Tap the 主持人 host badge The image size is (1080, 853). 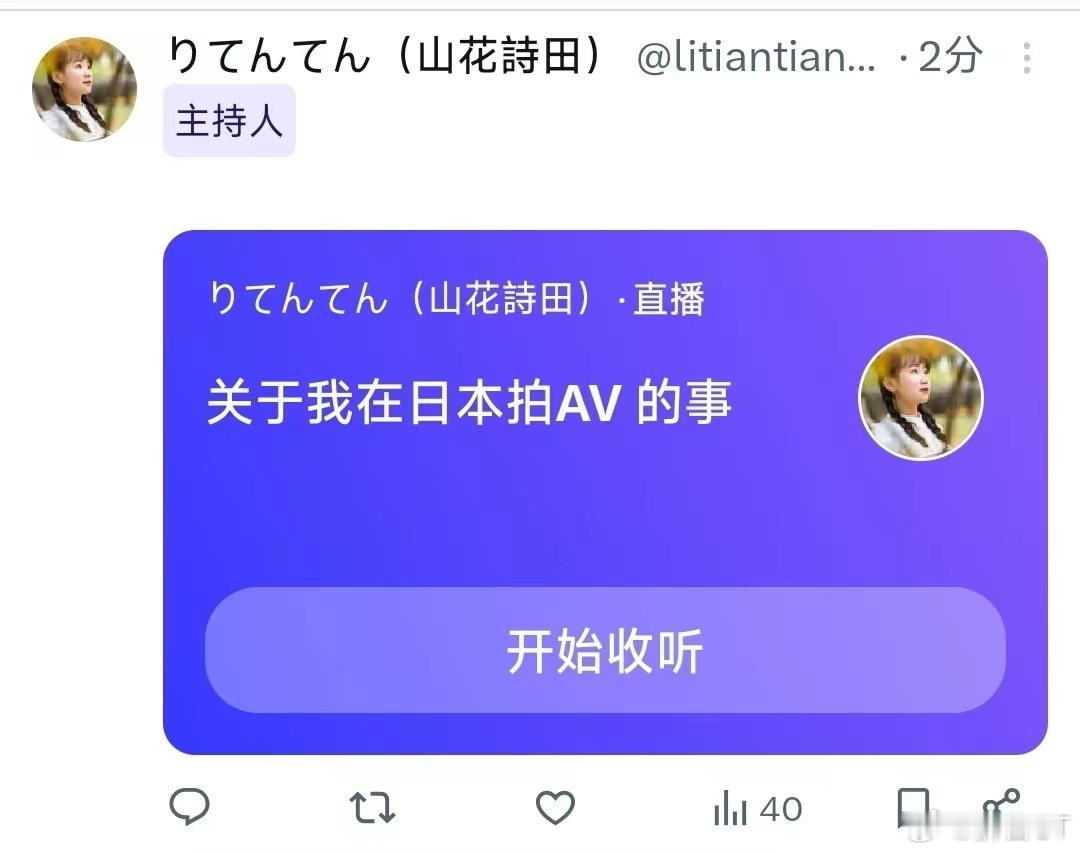click(229, 121)
